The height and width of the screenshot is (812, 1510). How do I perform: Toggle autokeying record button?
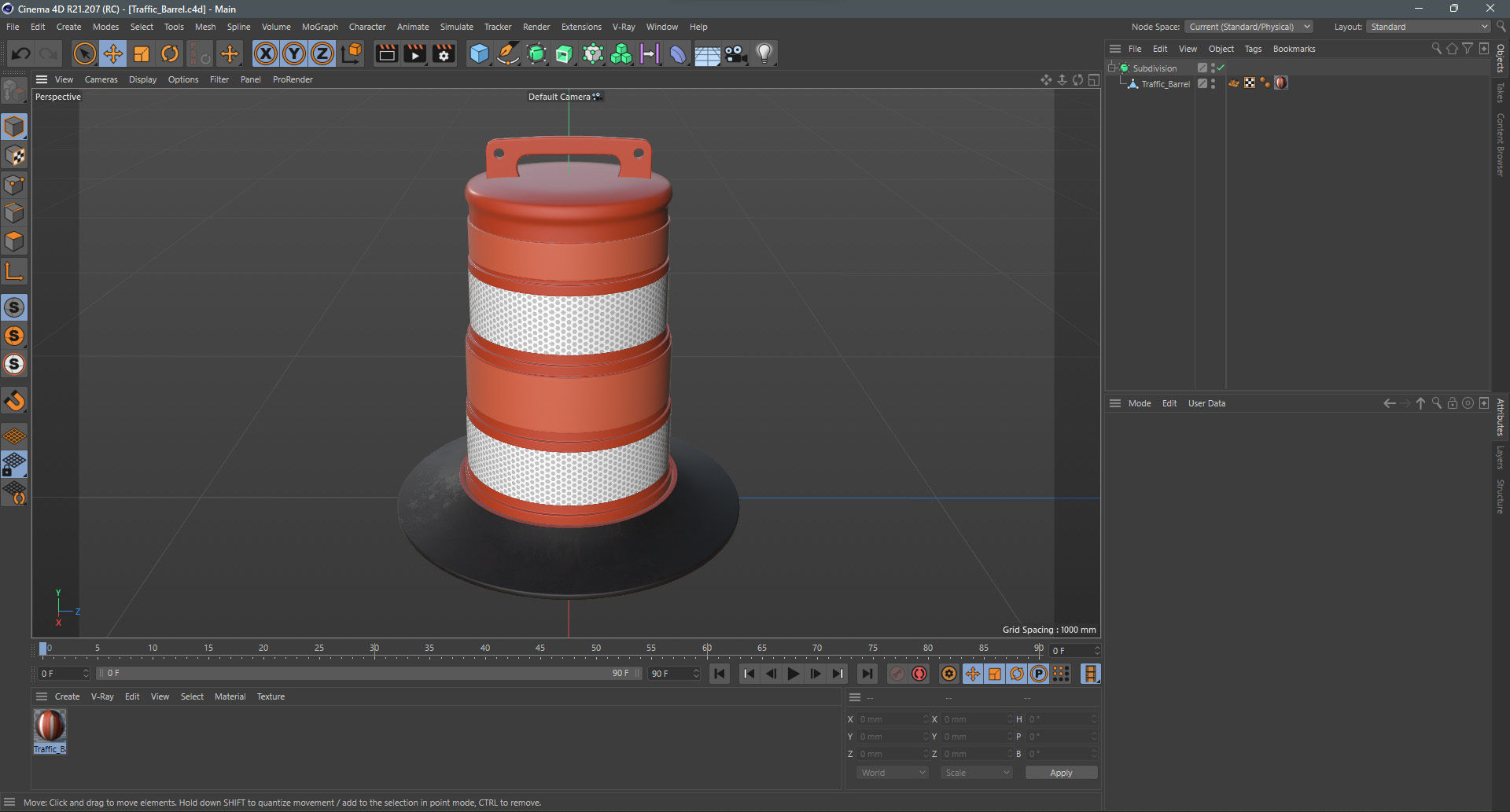tap(919, 674)
